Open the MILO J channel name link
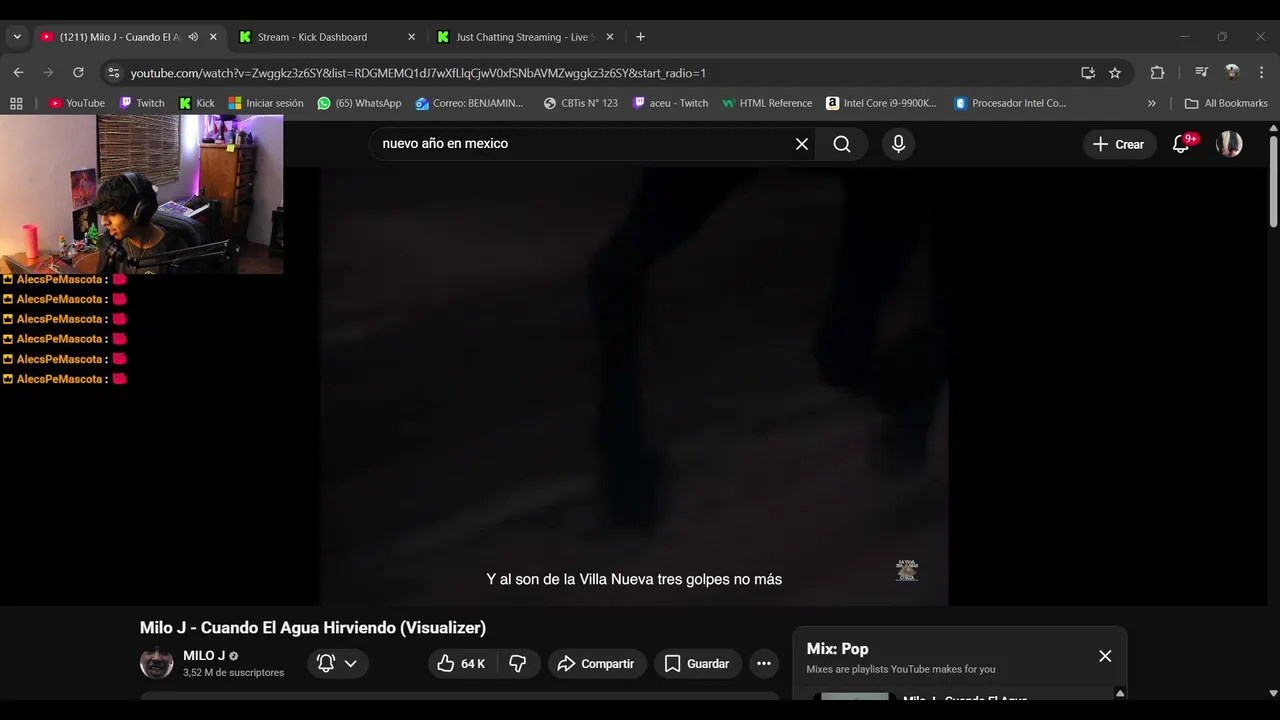The height and width of the screenshot is (720, 1280). click(x=204, y=656)
